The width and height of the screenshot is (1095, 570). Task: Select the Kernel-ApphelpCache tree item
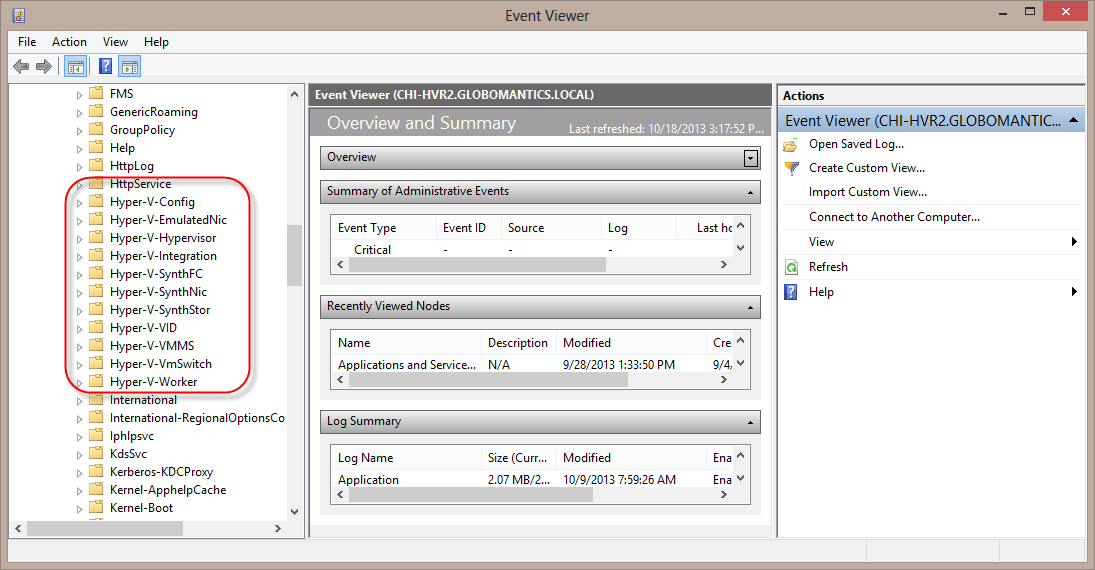point(168,490)
